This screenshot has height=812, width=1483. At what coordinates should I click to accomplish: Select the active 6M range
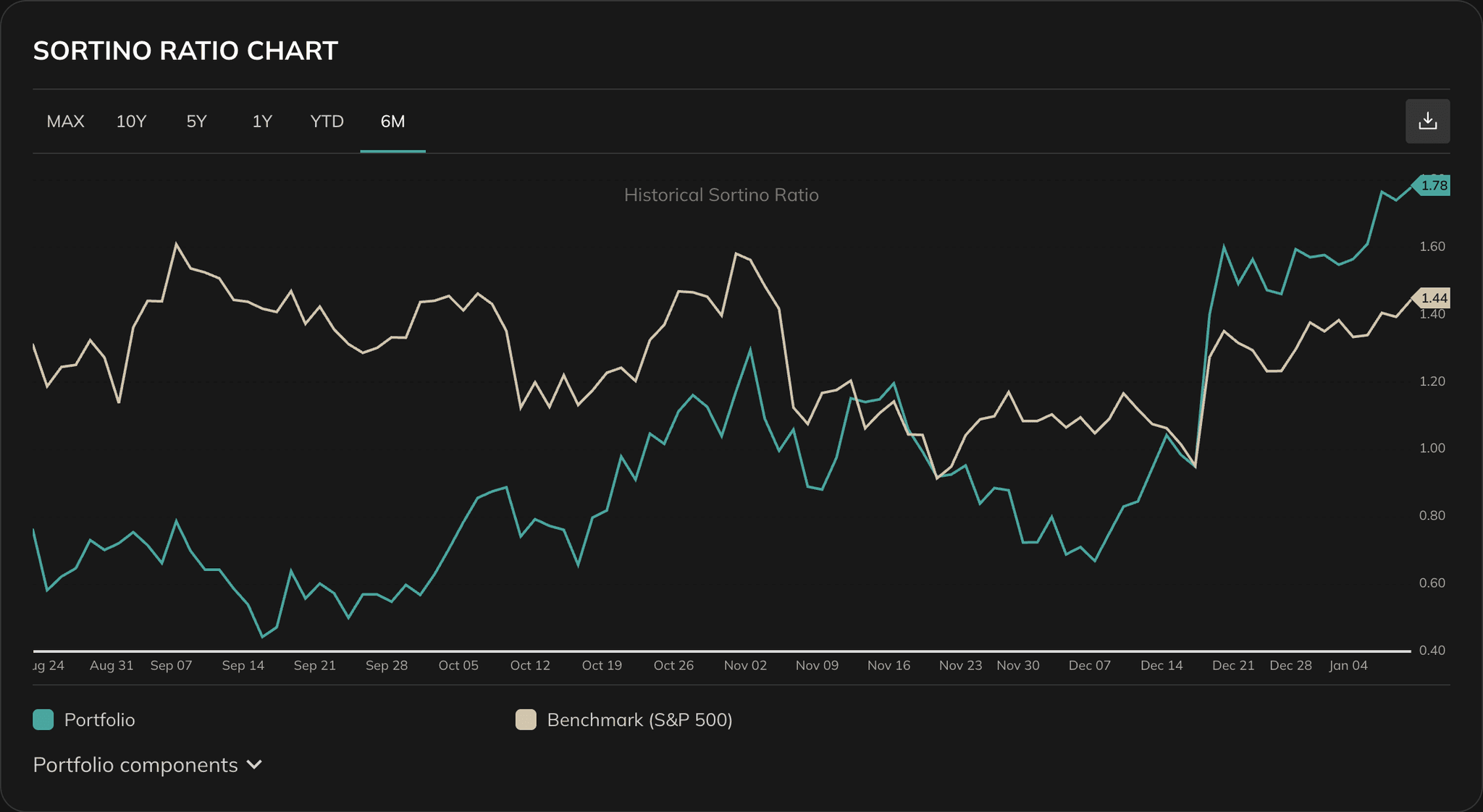click(x=392, y=122)
